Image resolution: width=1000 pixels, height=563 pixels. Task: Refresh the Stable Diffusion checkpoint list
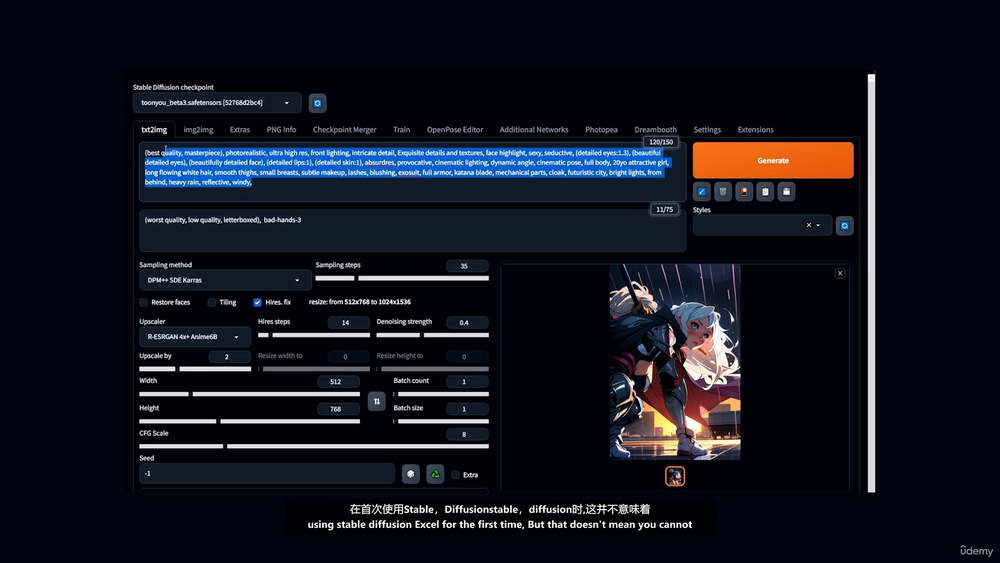click(x=317, y=103)
